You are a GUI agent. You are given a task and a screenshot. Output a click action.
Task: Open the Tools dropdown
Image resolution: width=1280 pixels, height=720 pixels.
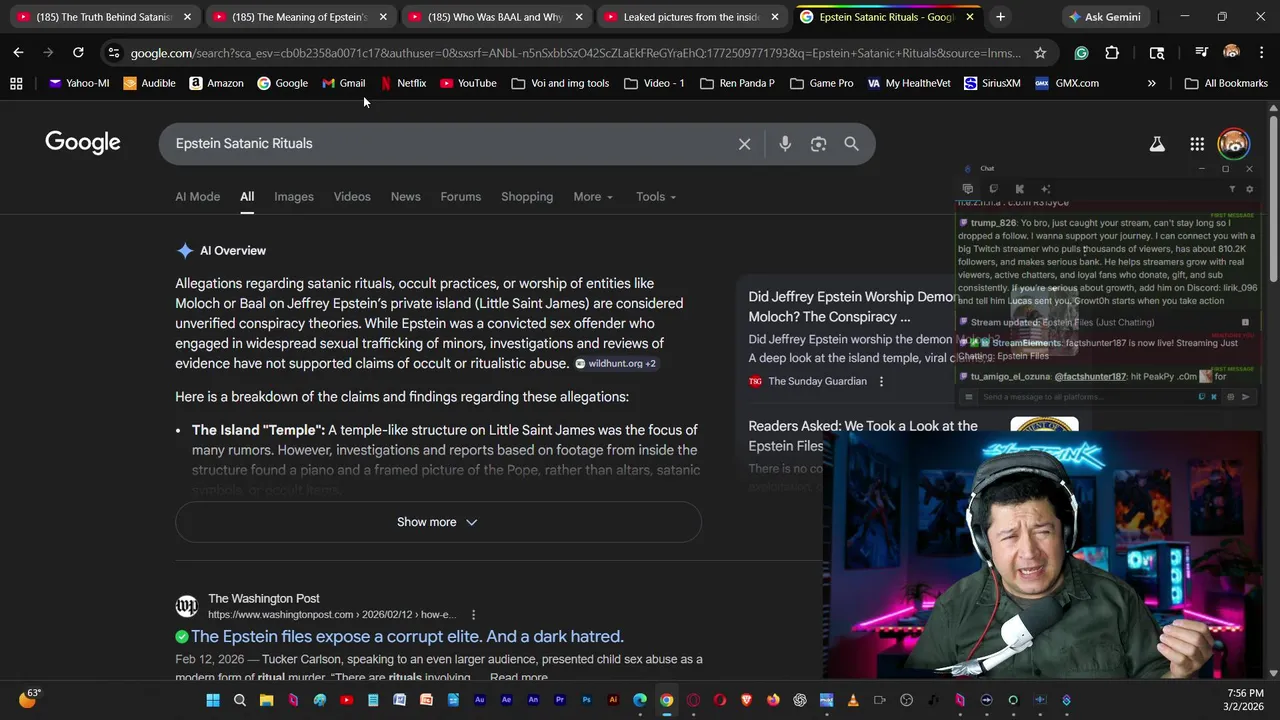click(x=656, y=197)
